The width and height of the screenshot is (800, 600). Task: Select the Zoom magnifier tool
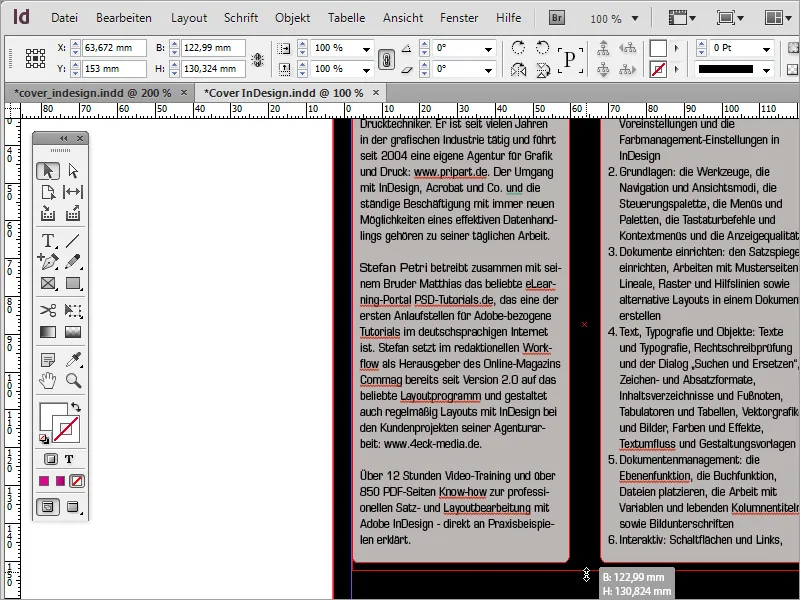click(73, 381)
